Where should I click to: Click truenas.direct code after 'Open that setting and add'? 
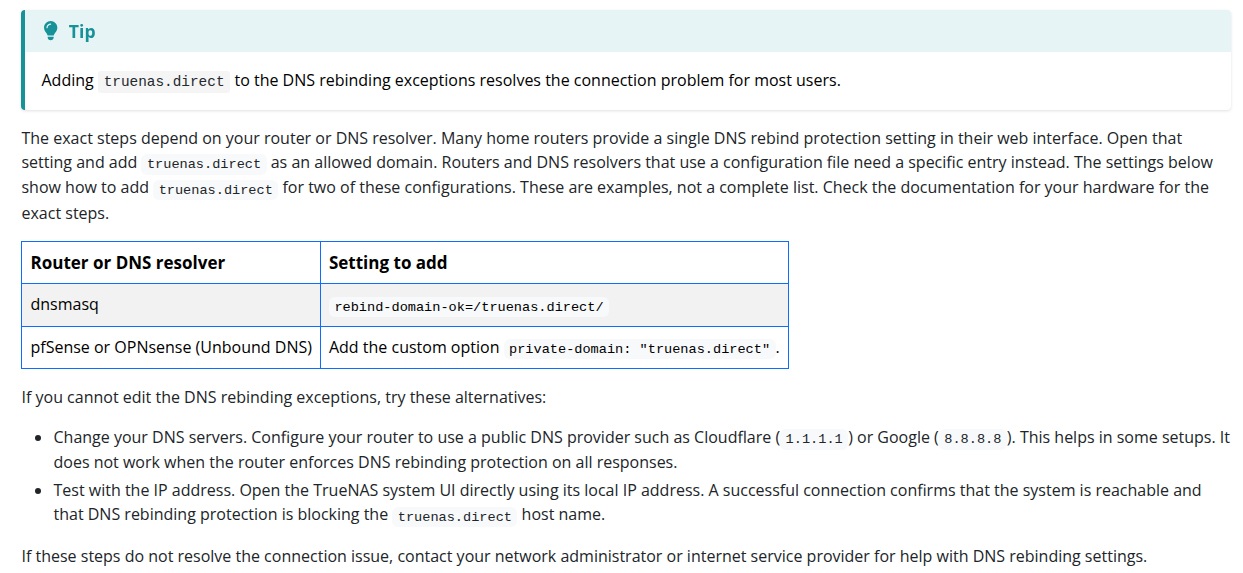point(203,163)
